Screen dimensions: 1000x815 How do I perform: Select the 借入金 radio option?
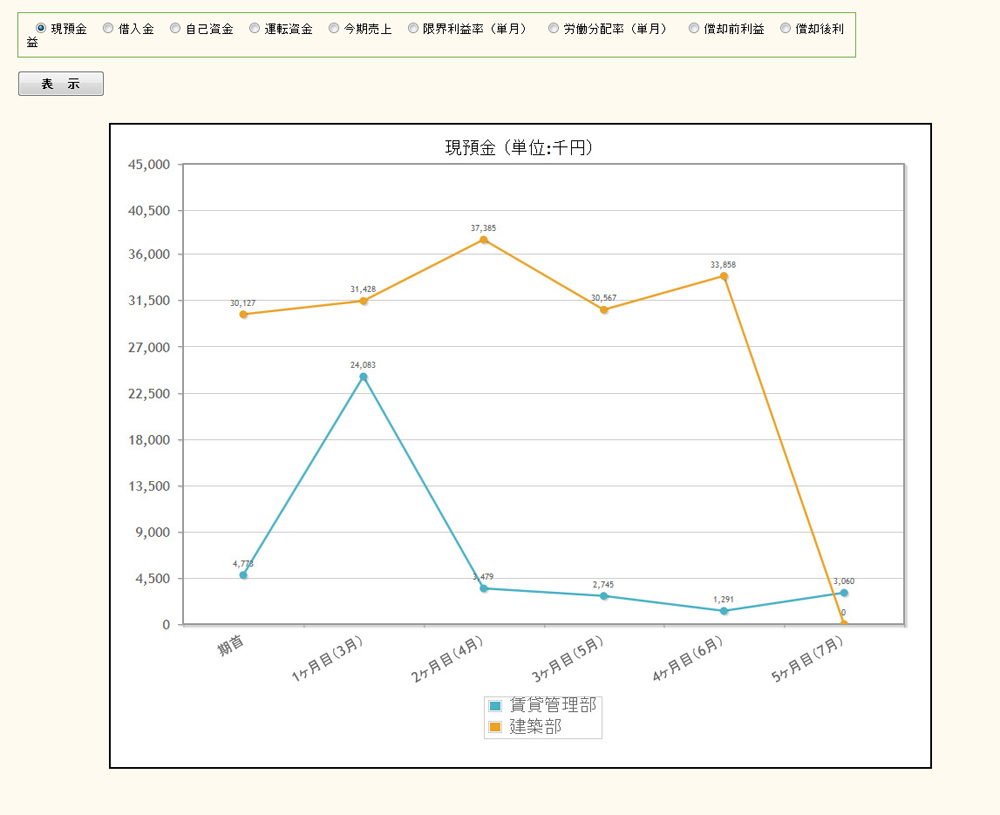(108, 28)
